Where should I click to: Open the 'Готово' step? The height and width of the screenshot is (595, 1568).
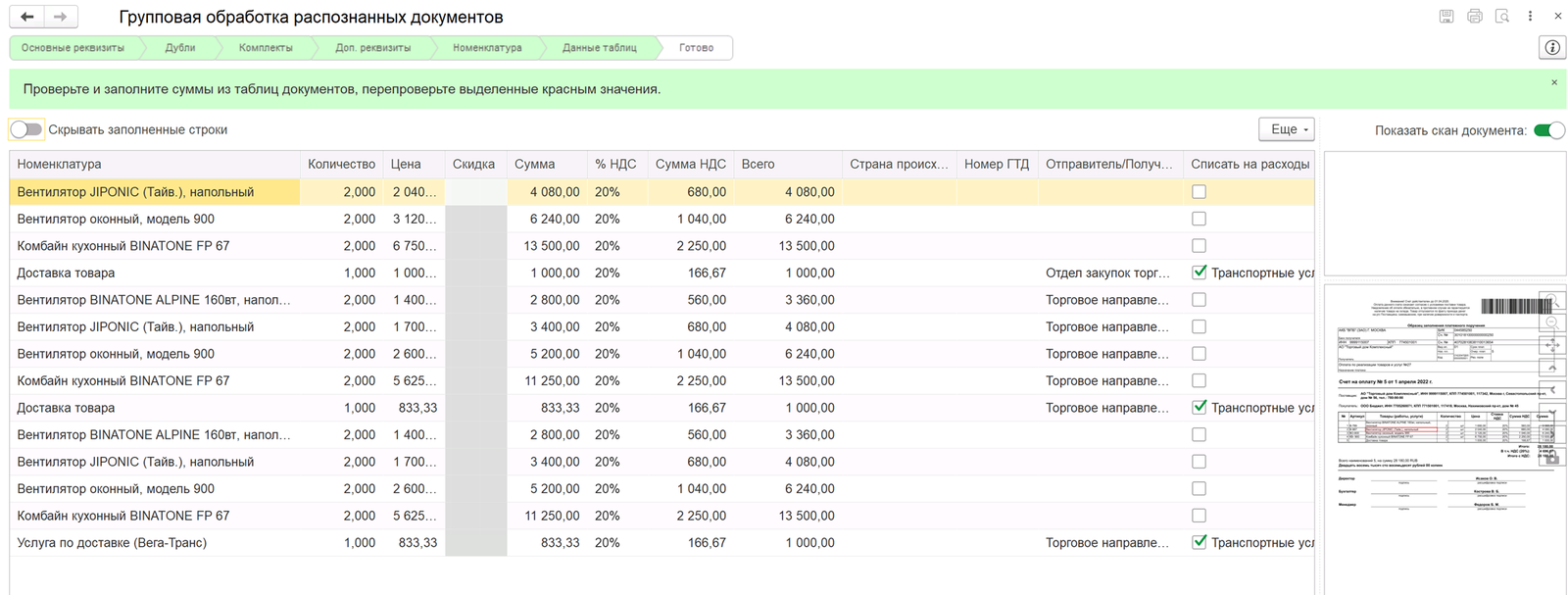tap(697, 47)
